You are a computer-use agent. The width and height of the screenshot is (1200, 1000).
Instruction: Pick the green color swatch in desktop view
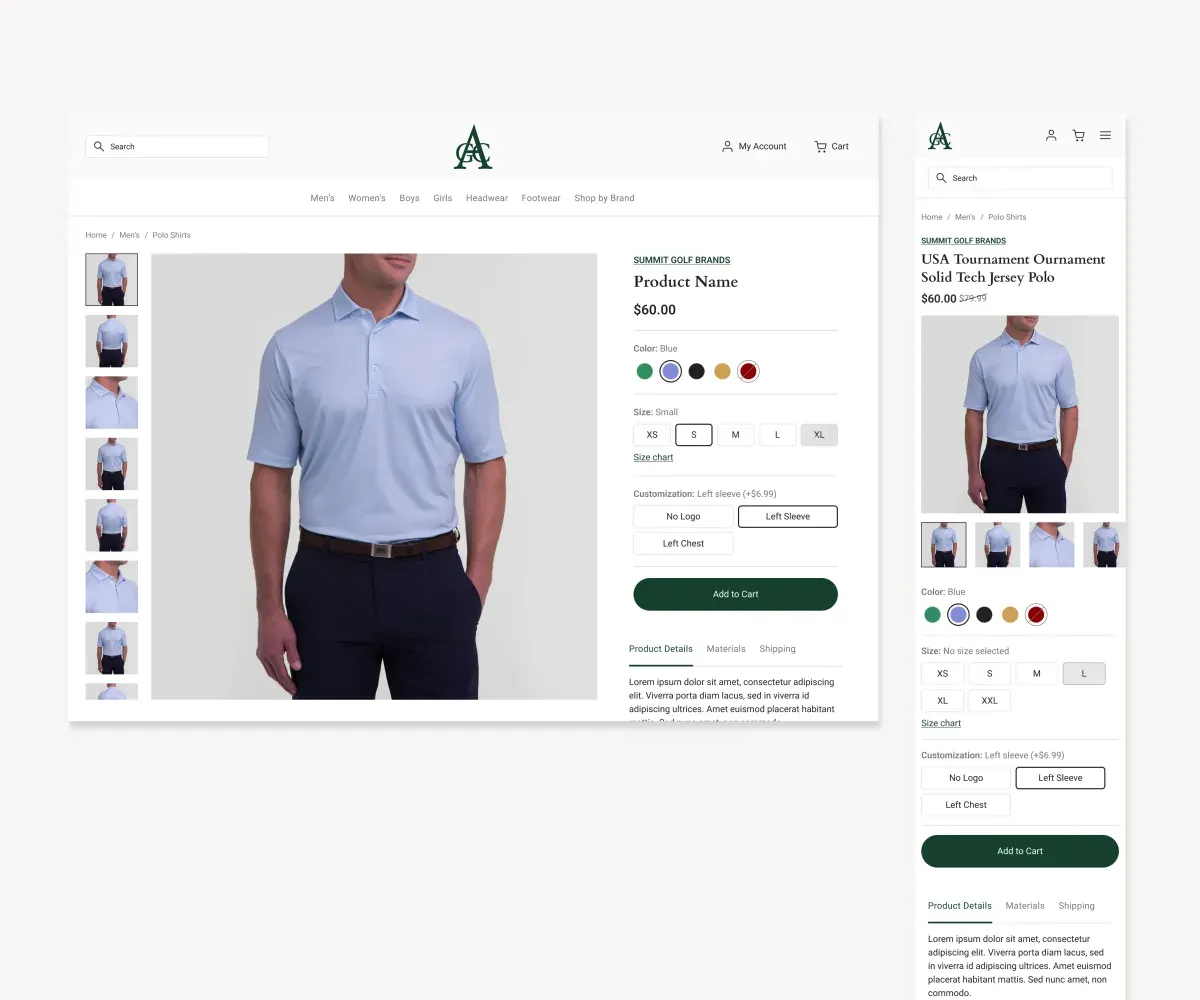click(645, 371)
